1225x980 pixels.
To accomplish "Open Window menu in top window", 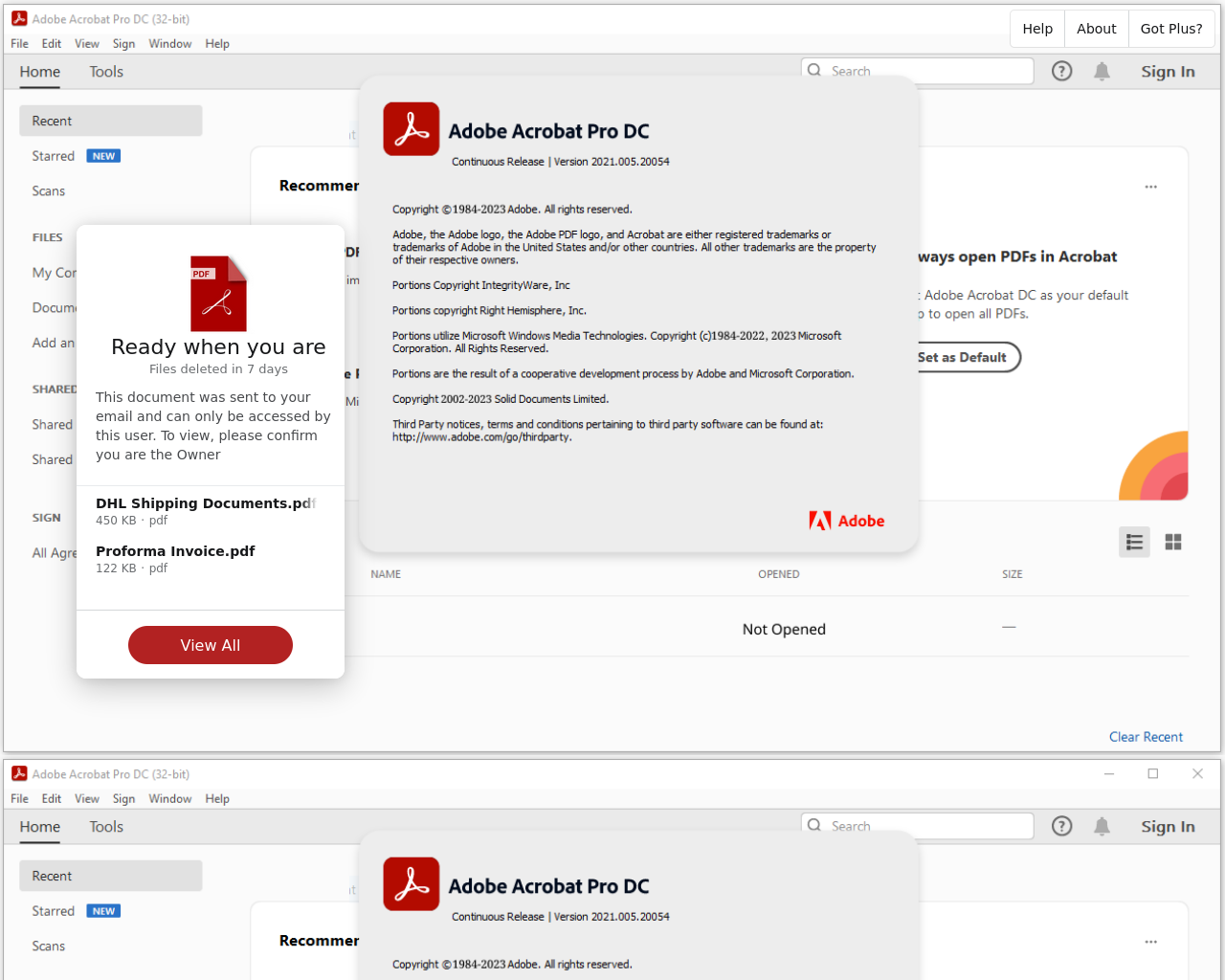I will coord(170,44).
